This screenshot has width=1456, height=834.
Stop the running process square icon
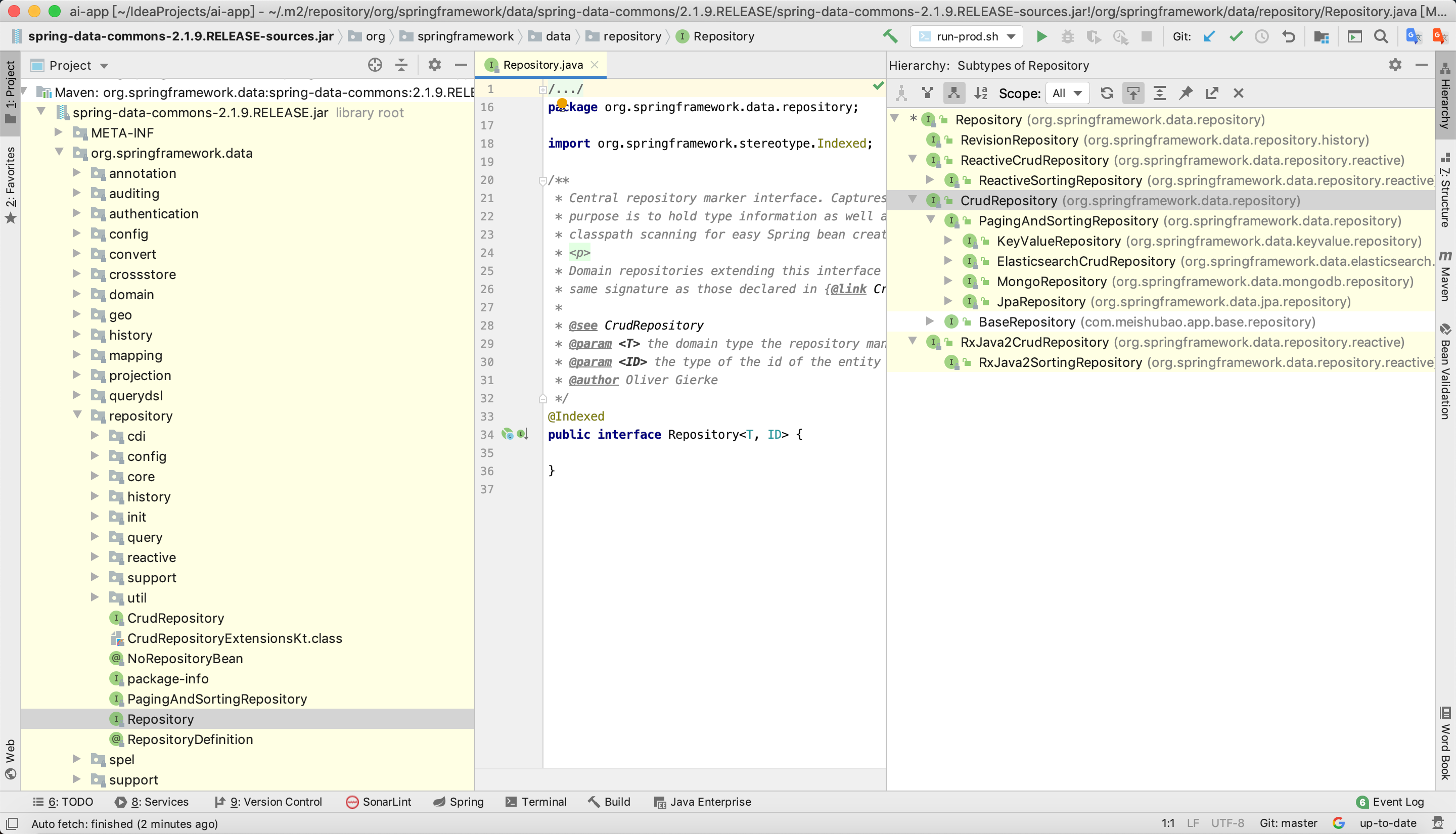coord(1146,36)
